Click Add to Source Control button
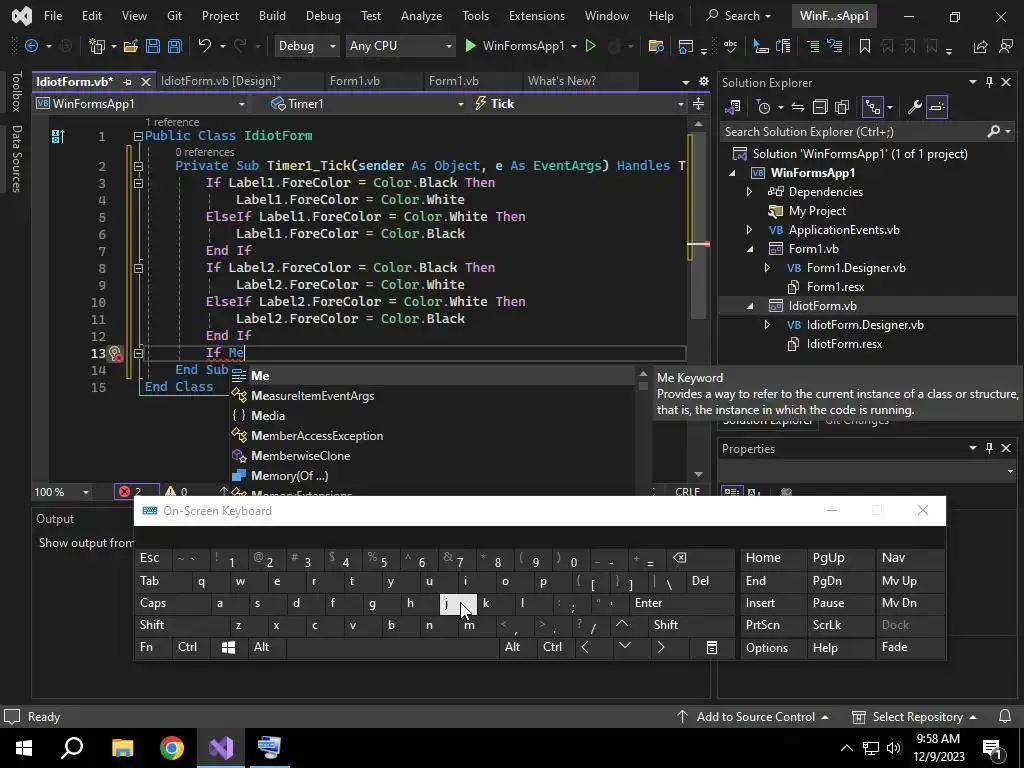The height and width of the screenshot is (768, 1024). pyautogui.click(x=752, y=716)
